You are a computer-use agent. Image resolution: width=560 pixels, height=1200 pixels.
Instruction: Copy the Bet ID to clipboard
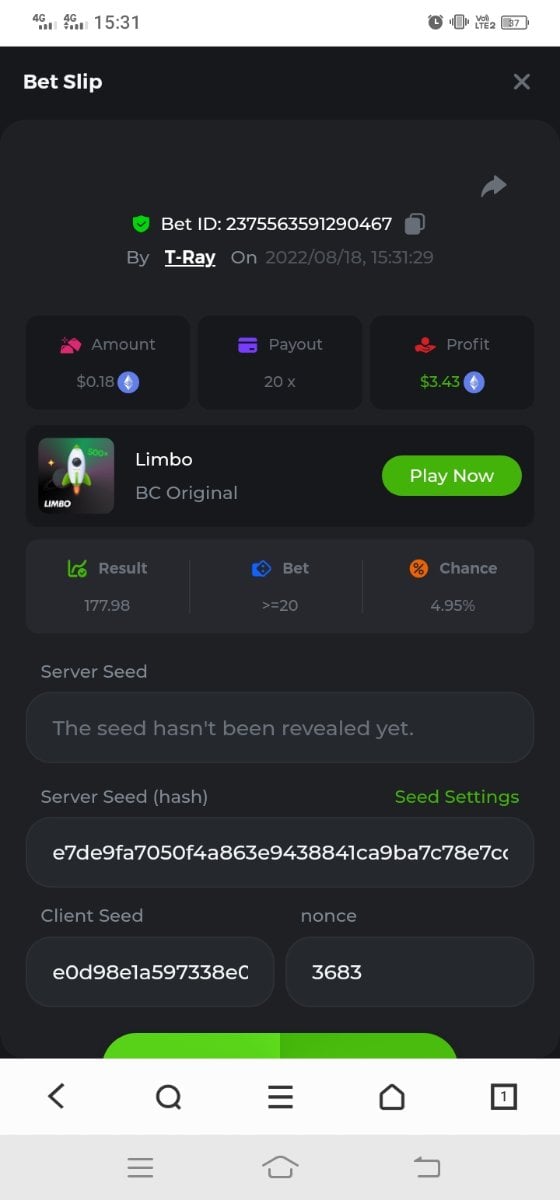point(415,224)
